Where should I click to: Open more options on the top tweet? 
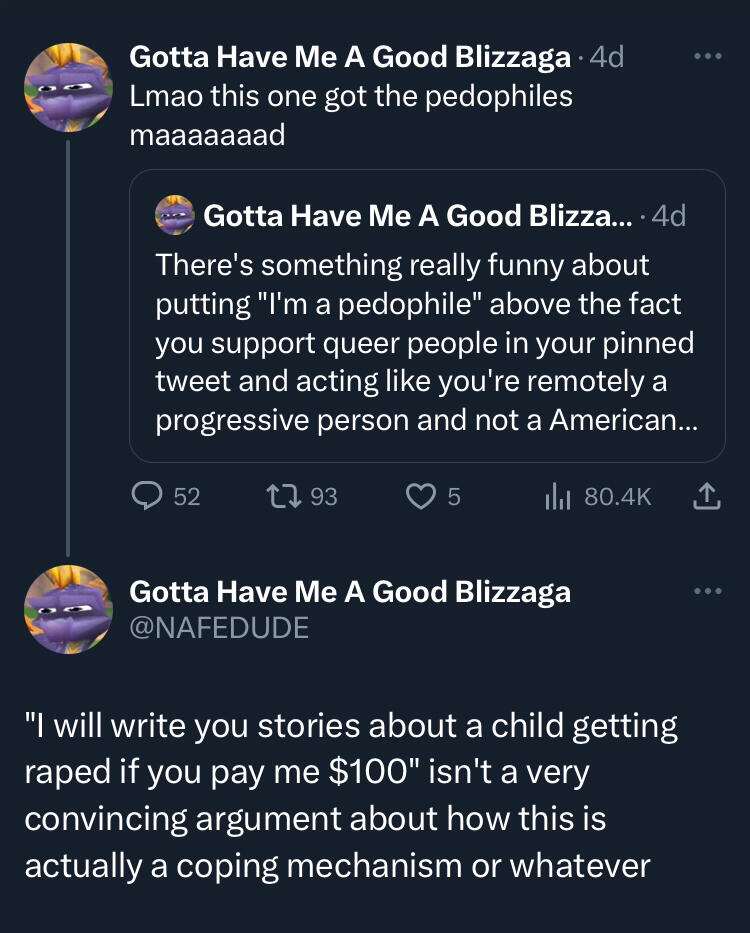pyautogui.click(x=708, y=57)
